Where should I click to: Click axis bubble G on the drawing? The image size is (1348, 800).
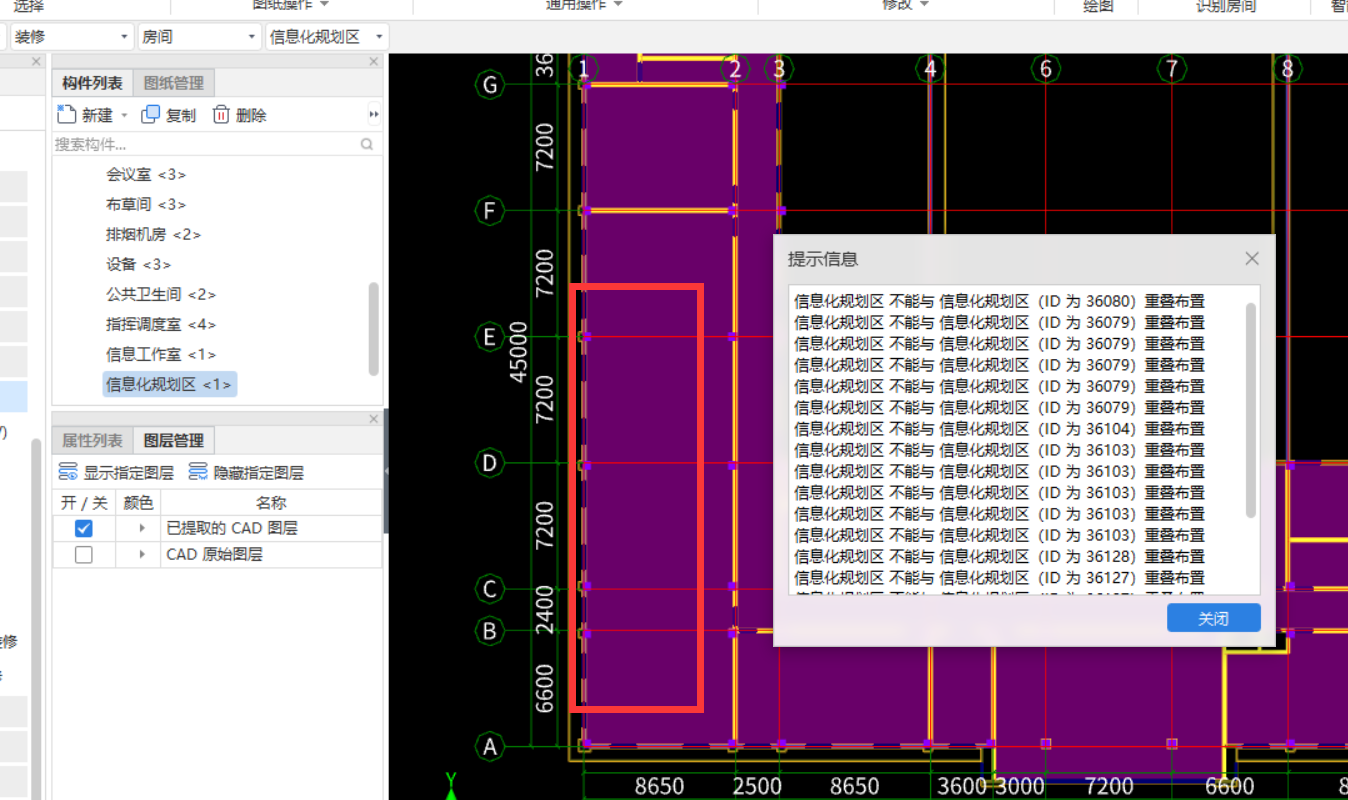coord(489,85)
